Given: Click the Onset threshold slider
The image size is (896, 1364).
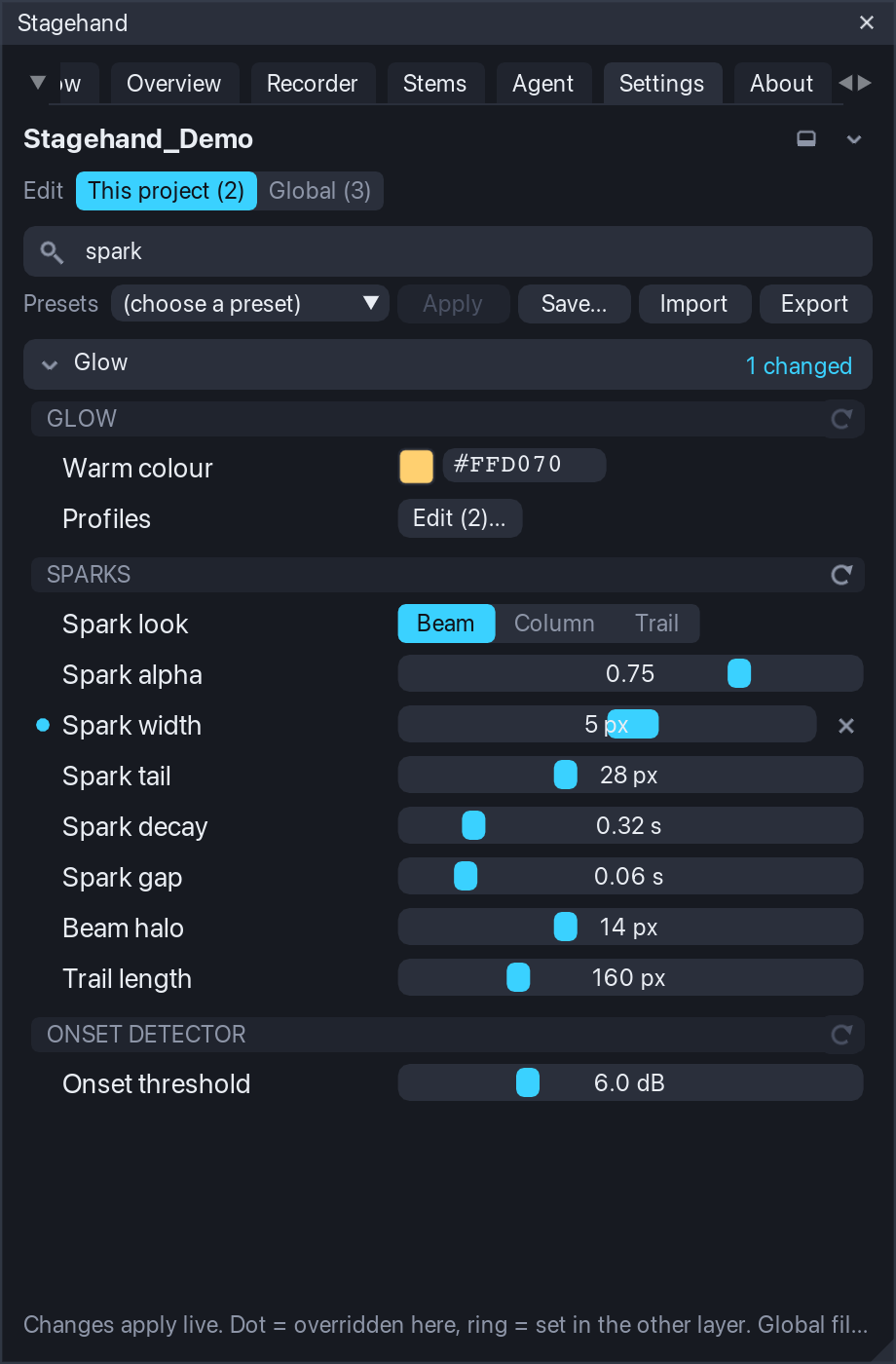Looking at the screenshot, I should [x=630, y=1083].
